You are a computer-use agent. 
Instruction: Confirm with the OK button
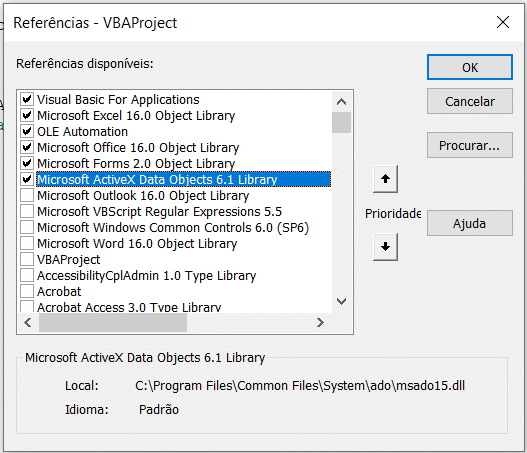click(470, 67)
